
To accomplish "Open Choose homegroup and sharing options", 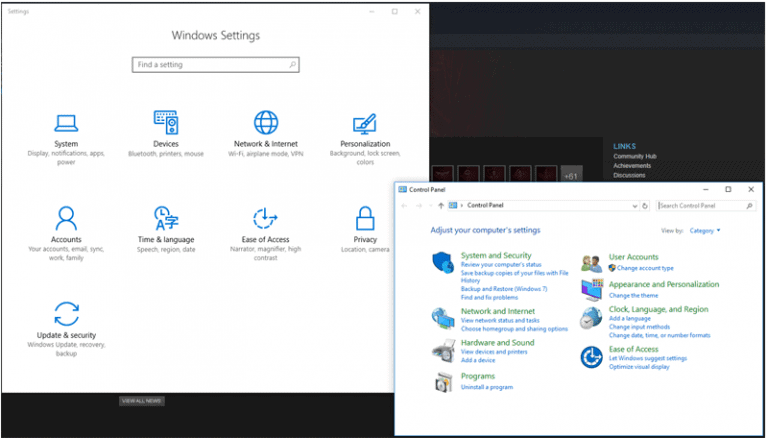I will point(514,329).
